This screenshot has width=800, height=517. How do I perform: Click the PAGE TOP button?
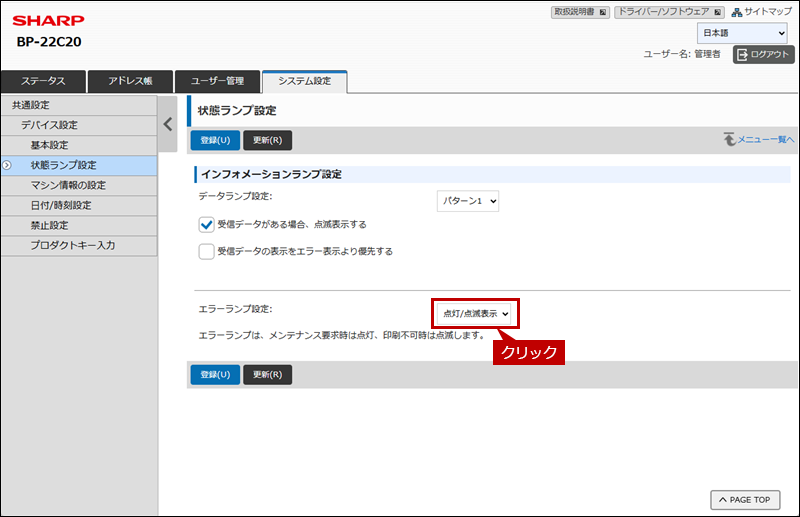tap(745, 500)
